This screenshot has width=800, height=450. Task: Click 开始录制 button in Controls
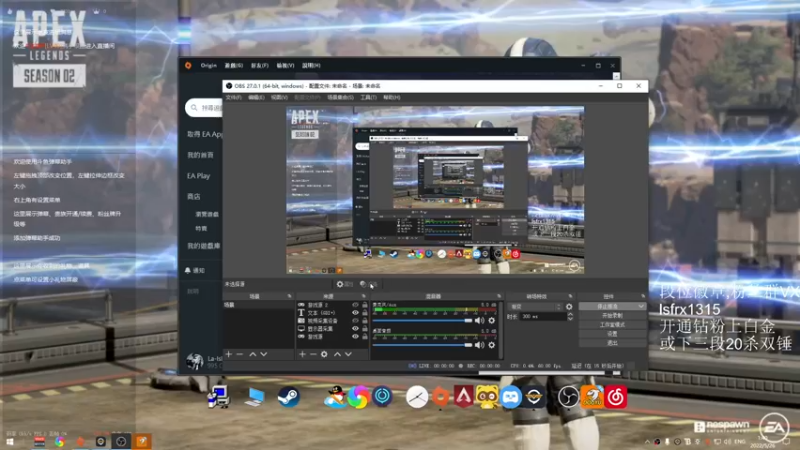pyautogui.click(x=612, y=315)
